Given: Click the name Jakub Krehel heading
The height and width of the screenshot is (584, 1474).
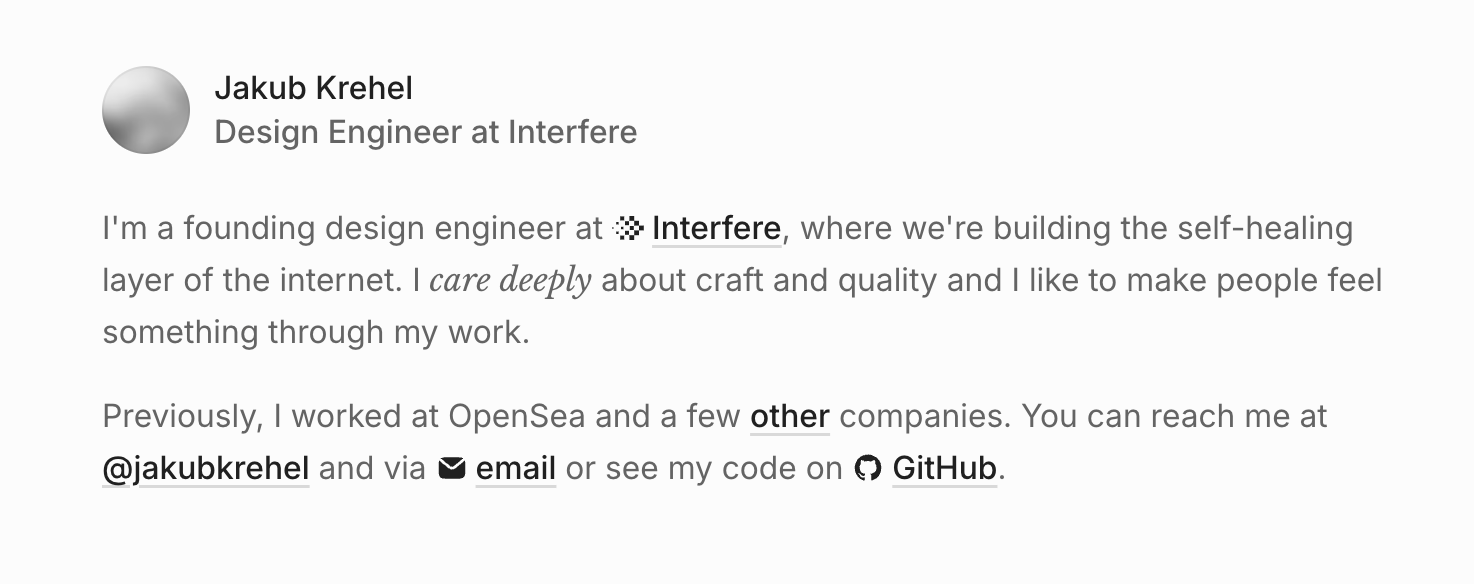Looking at the screenshot, I should point(314,88).
